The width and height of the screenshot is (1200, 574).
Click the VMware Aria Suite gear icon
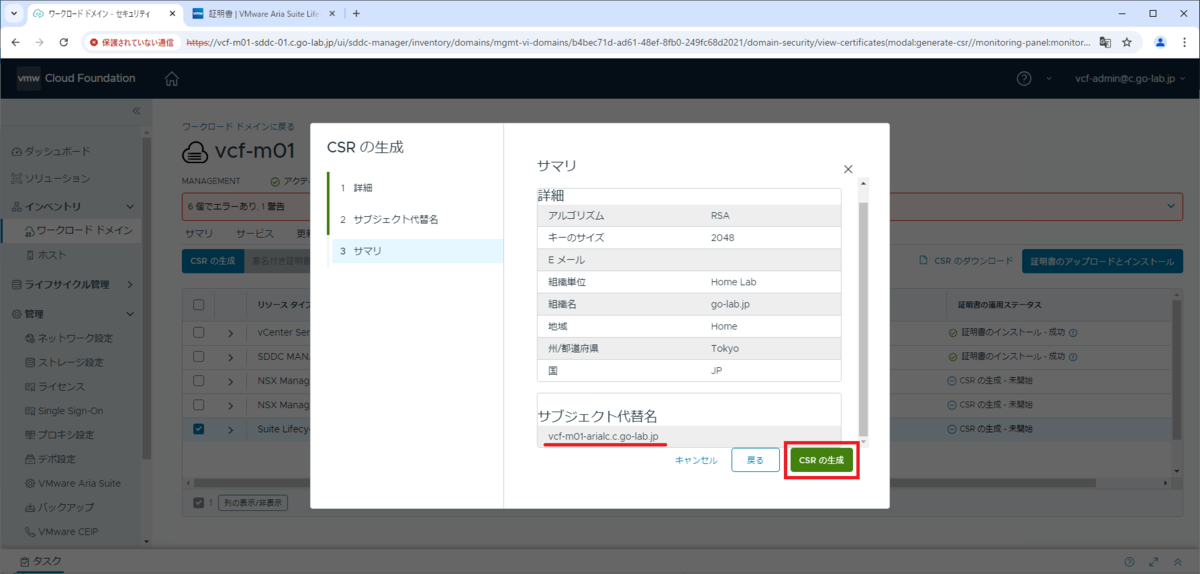click(28, 483)
